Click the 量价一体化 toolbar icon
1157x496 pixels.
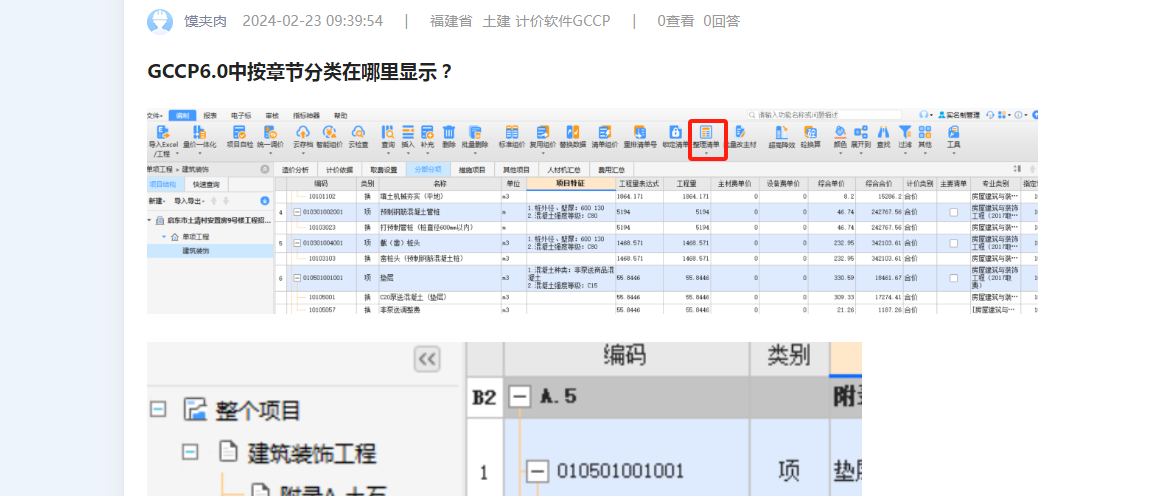pyautogui.click(x=199, y=132)
